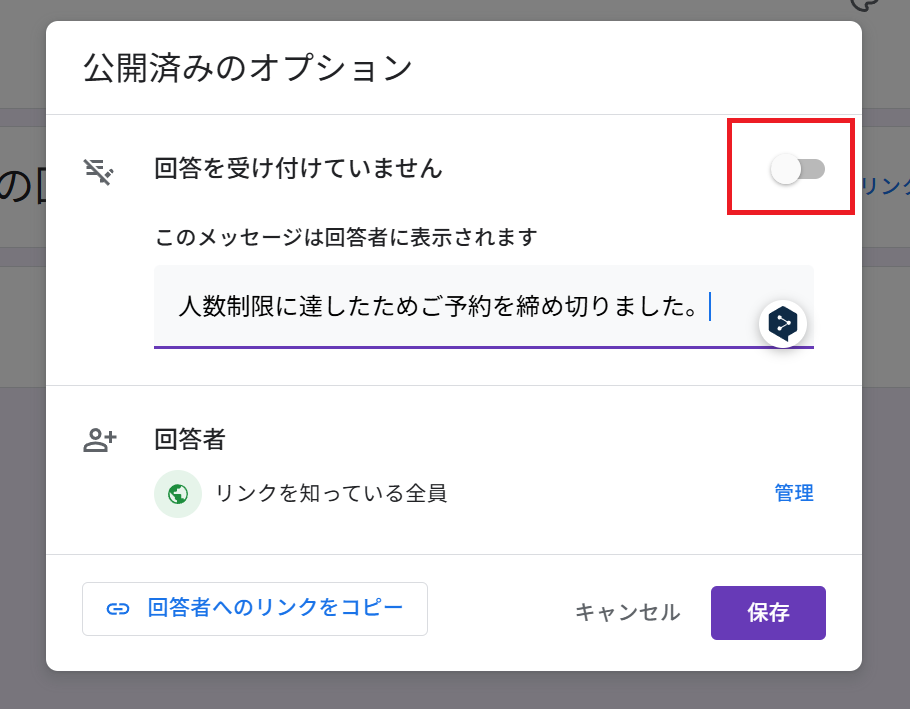Cancel with the キャンセル button
The height and width of the screenshot is (709, 910).
click(x=627, y=613)
